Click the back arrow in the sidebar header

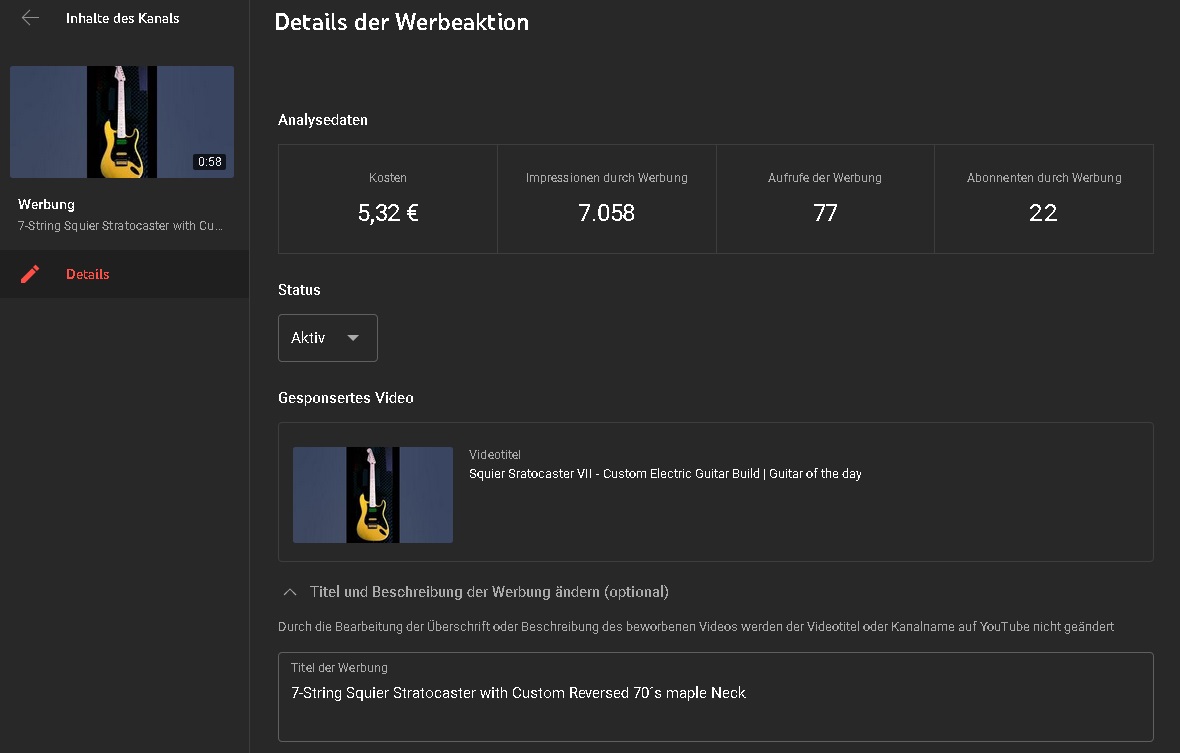point(30,18)
